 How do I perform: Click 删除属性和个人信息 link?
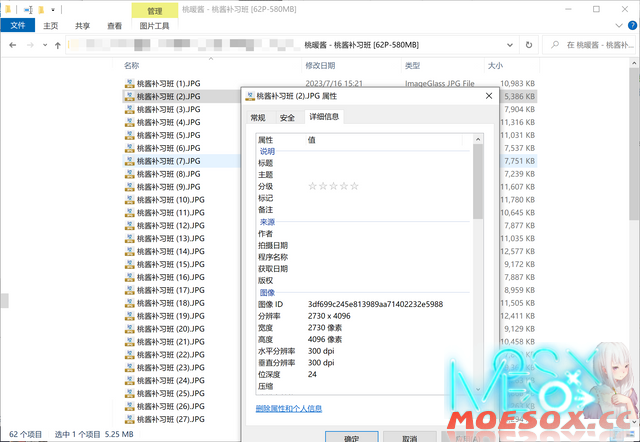pos(289,409)
